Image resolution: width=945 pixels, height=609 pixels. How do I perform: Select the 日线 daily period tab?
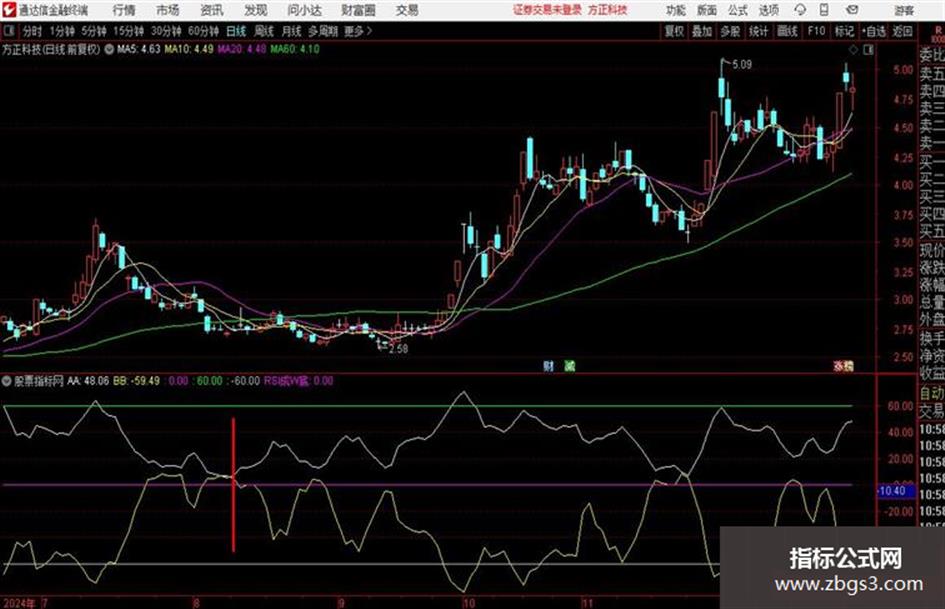236,31
